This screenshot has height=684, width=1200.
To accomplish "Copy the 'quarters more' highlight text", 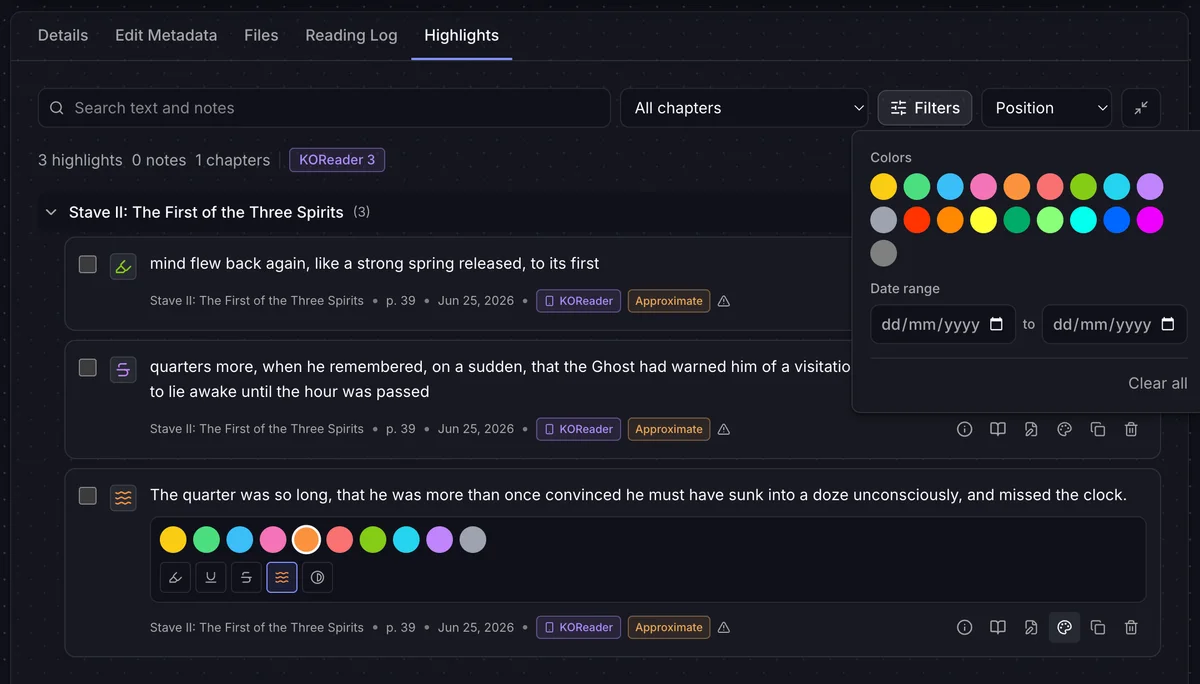I will coord(1098,429).
